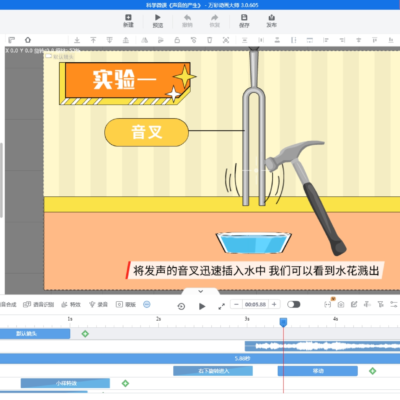Click the square-icon tool right of 录音
This screenshot has width=400, height=400.
tap(126, 304)
